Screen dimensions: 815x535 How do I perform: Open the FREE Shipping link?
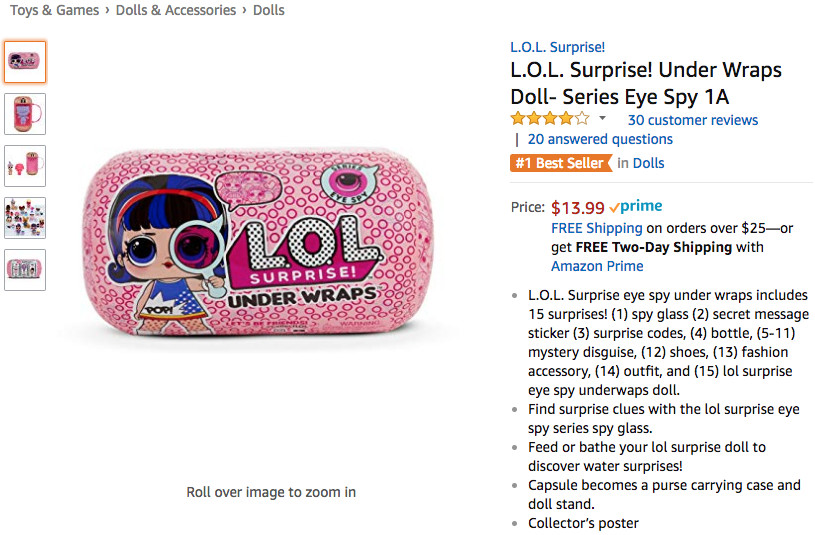pyautogui.click(x=596, y=228)
